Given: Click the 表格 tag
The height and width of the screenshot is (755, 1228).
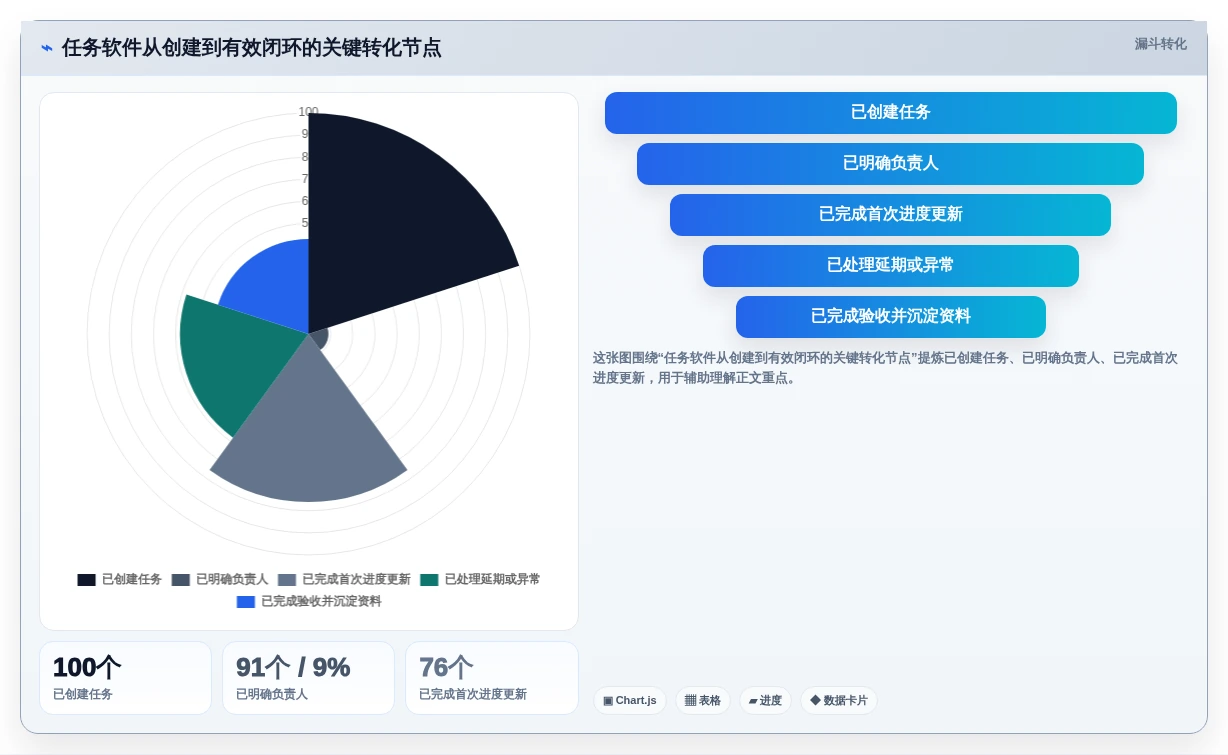Looking at the screenshot, I should (x=703, y=701).
